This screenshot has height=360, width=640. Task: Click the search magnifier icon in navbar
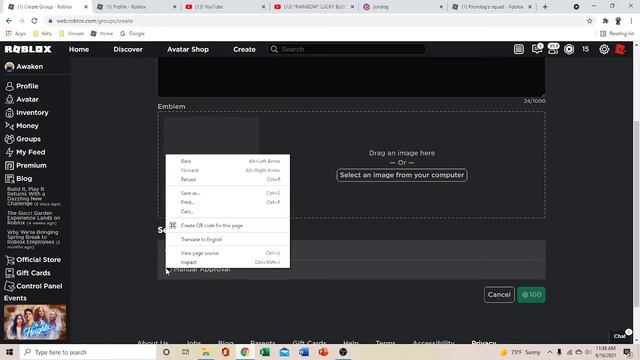(274, 49)
